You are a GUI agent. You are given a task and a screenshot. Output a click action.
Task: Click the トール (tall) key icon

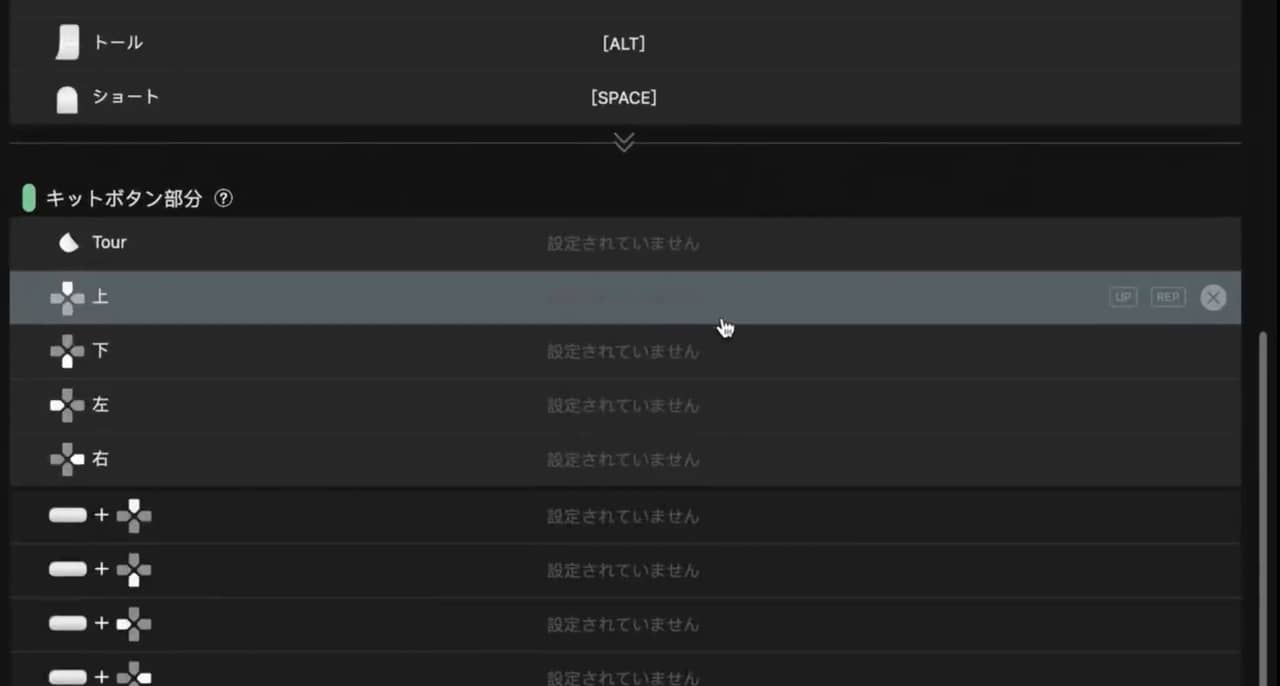pyautogui.click(x=67, y=43)
